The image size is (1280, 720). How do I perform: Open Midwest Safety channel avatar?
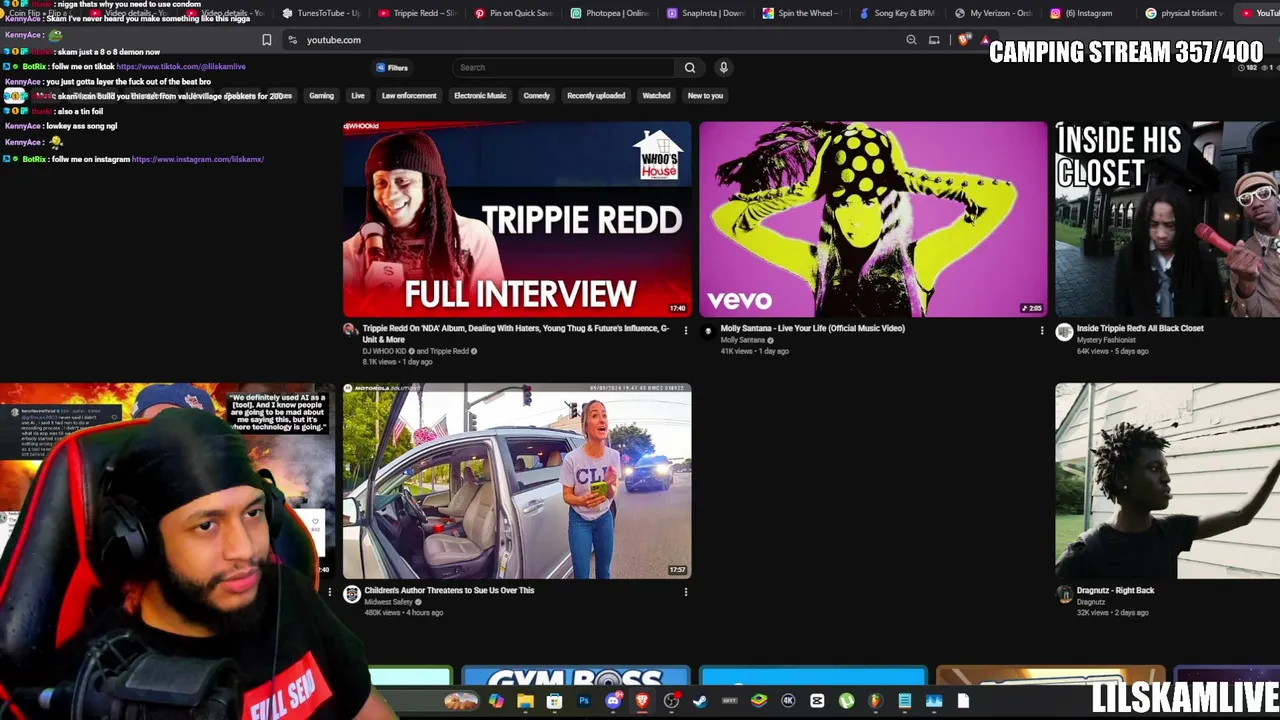point(351,594)
